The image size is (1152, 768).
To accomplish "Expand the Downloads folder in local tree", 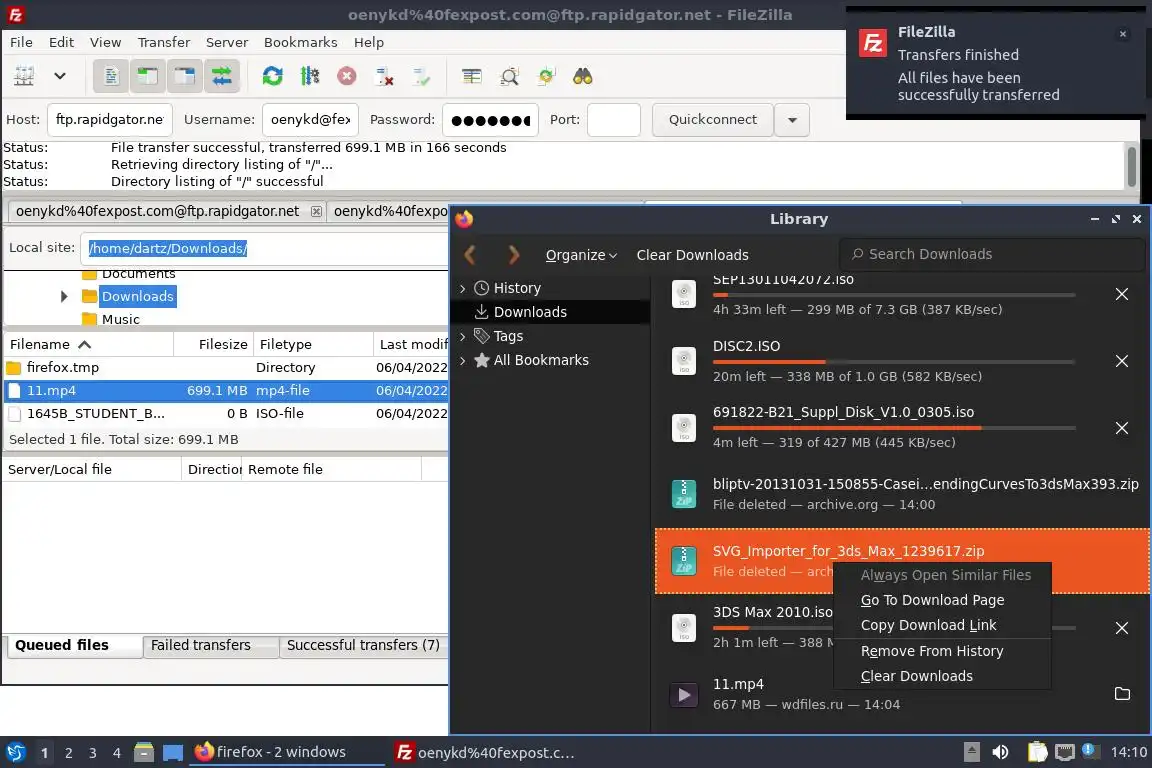I will [64, 296].
